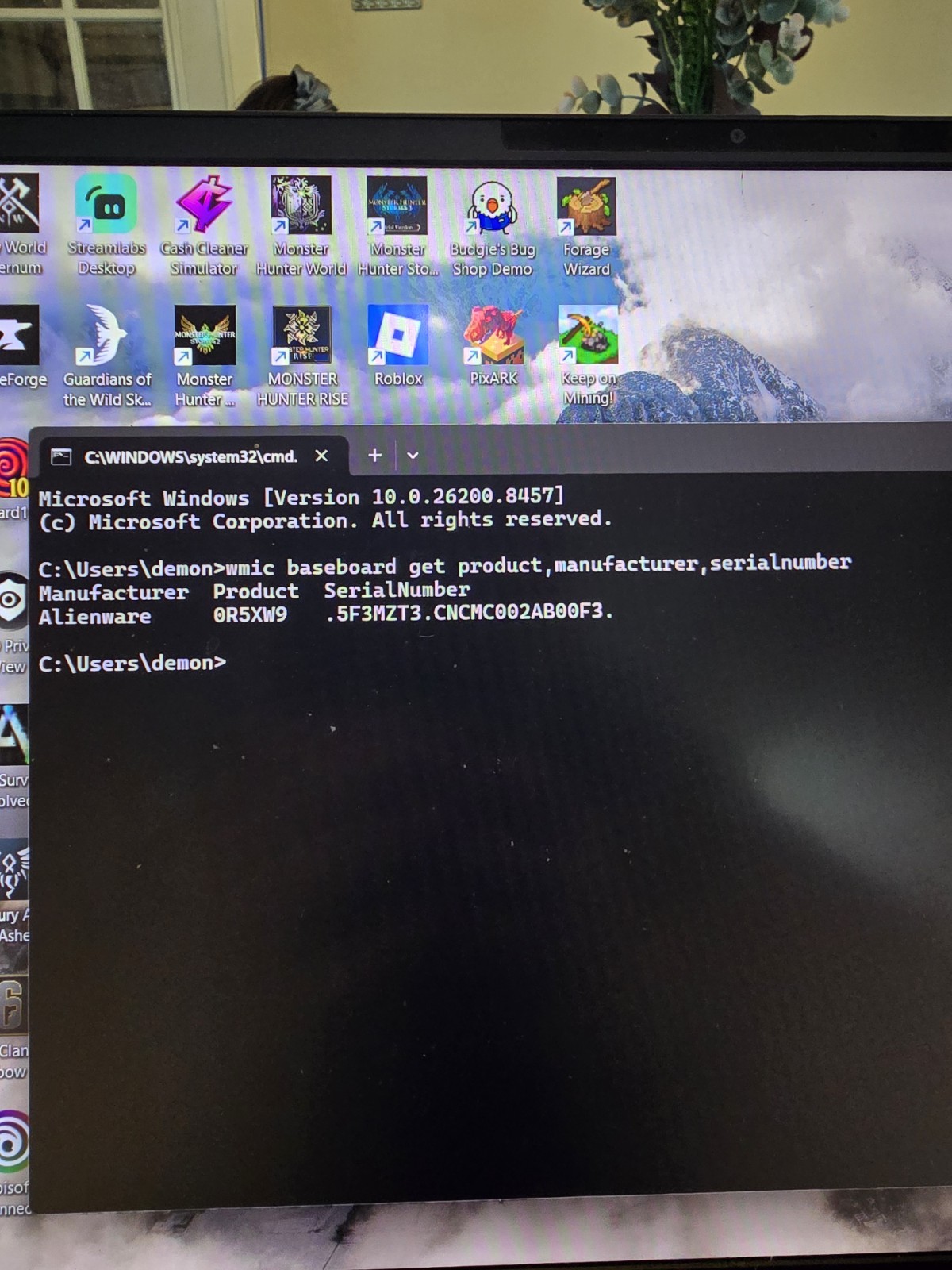This screenshot has height=1270, width=952.
Task: Launch the Monster Hunter Sto... shortcut
Action: (x=397, y=225)
